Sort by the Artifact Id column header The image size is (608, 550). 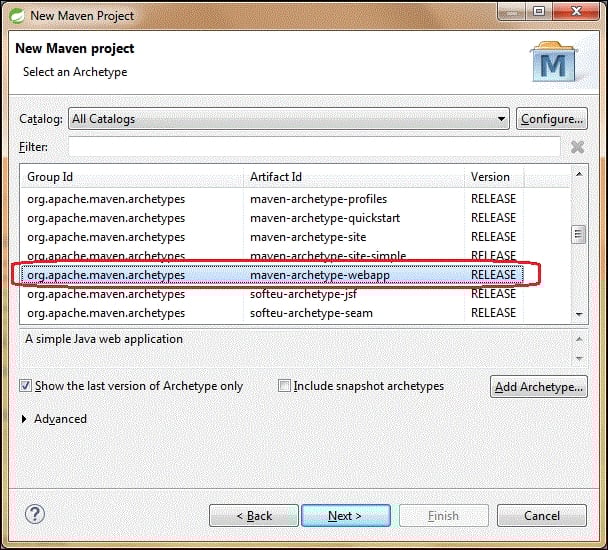click(355, 177)
